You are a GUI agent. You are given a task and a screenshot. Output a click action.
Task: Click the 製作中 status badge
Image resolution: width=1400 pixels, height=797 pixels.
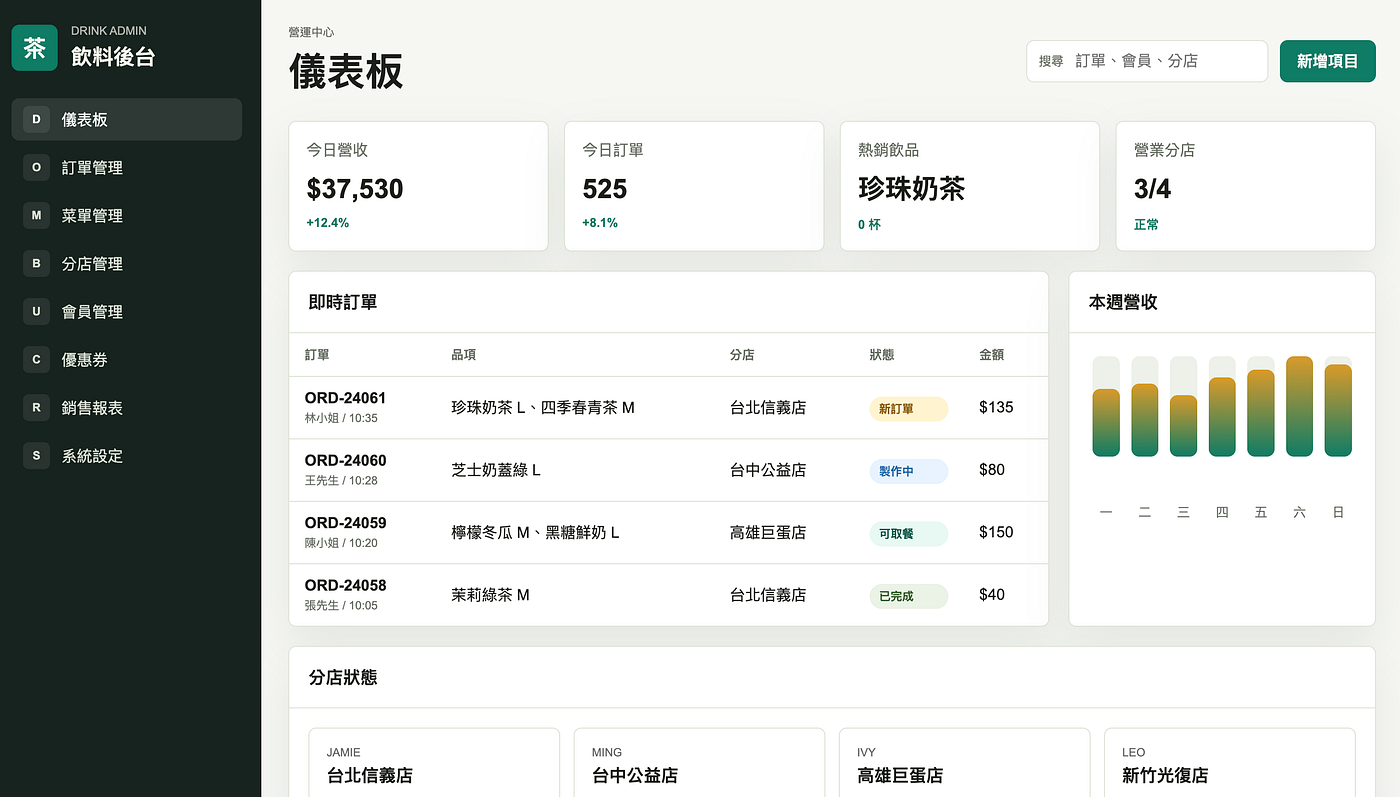[x=908, y=471]
